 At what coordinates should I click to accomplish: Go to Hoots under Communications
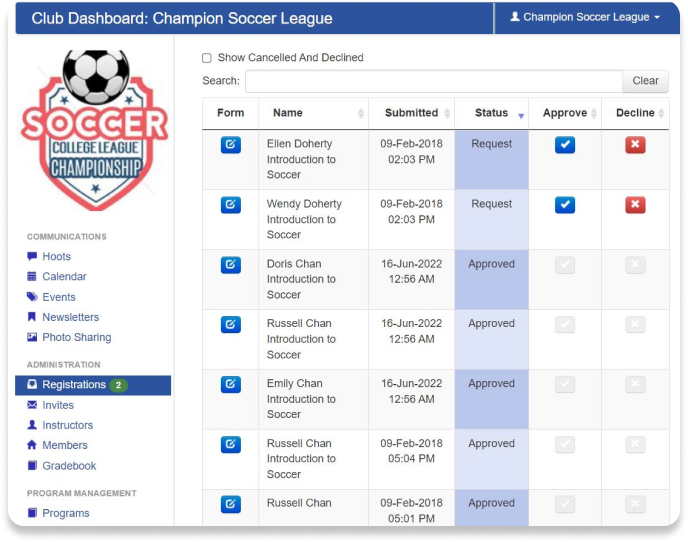click(56, 256)
